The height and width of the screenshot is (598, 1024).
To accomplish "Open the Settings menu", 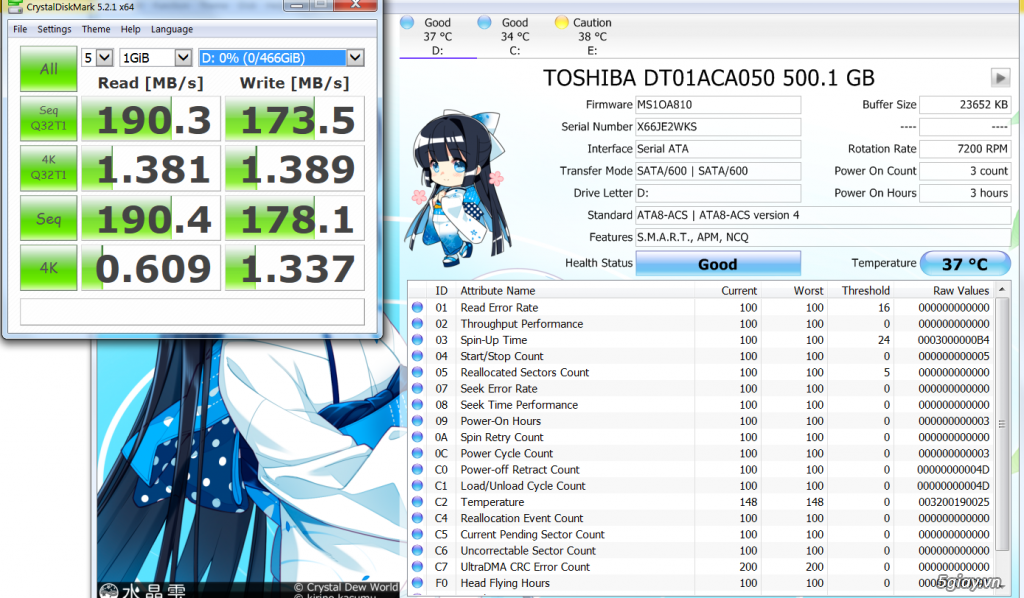I will click(54, 30).
